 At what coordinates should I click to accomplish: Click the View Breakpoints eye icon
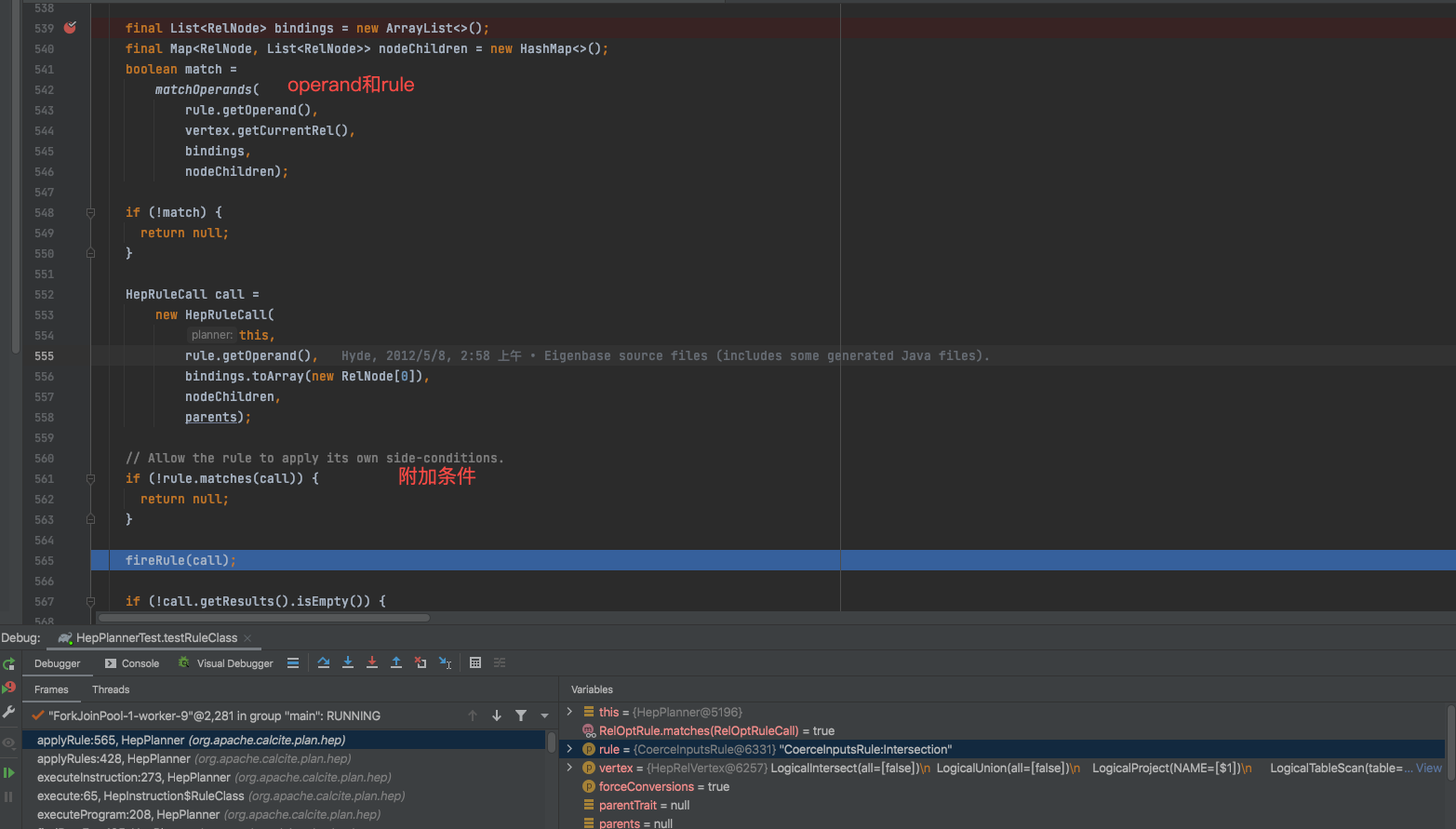point(8,742)
